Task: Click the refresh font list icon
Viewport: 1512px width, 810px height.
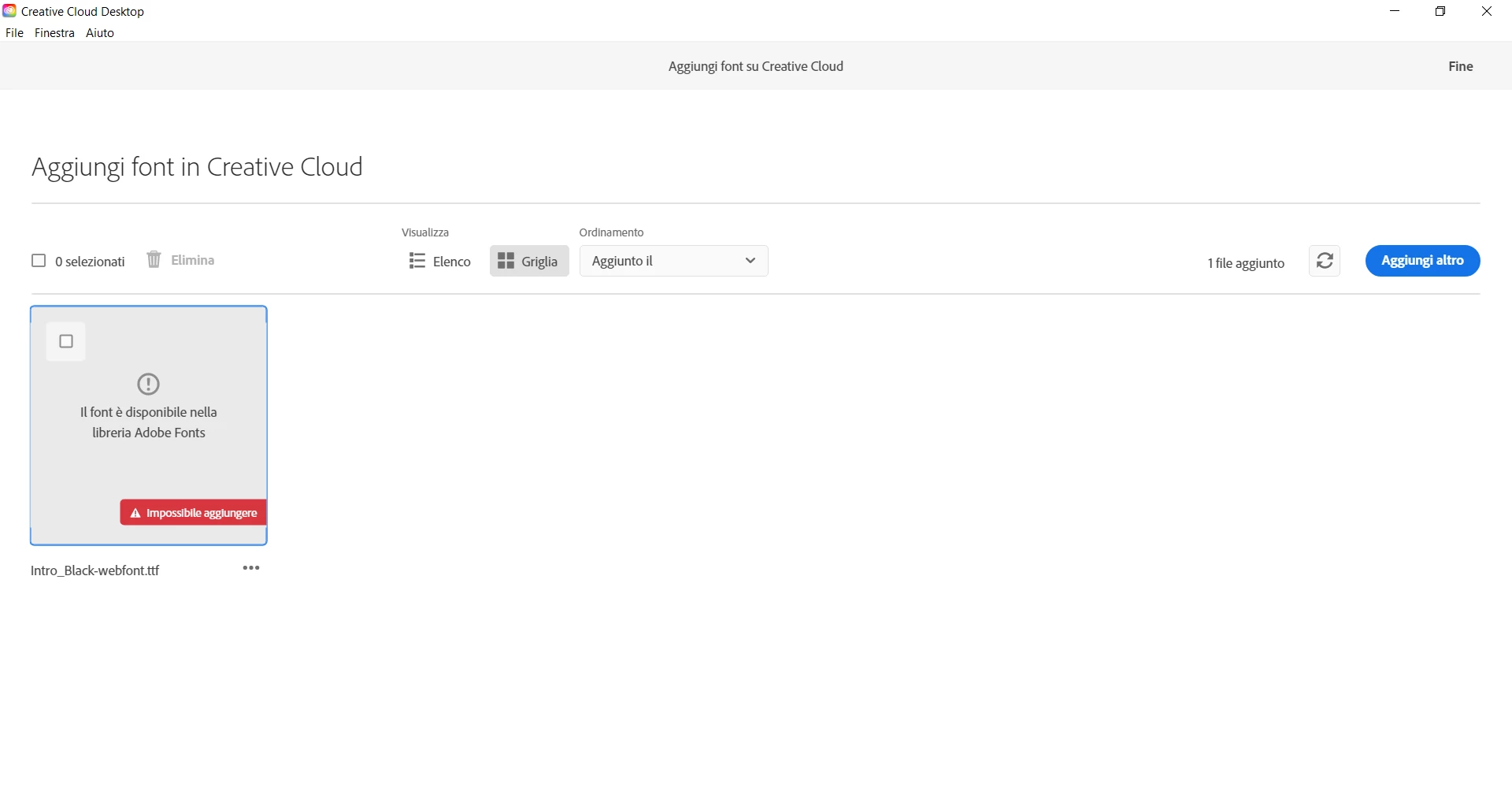Action: (x=1325, y=261)
